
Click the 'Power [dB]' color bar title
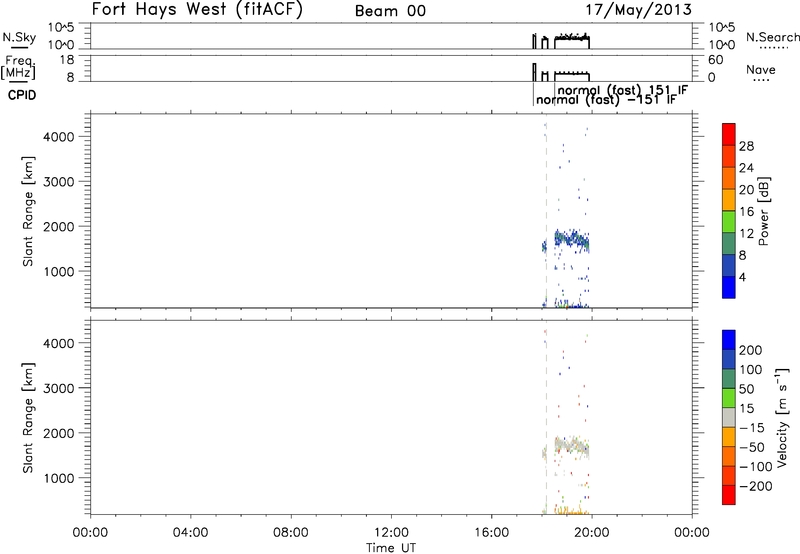point(764,211)
